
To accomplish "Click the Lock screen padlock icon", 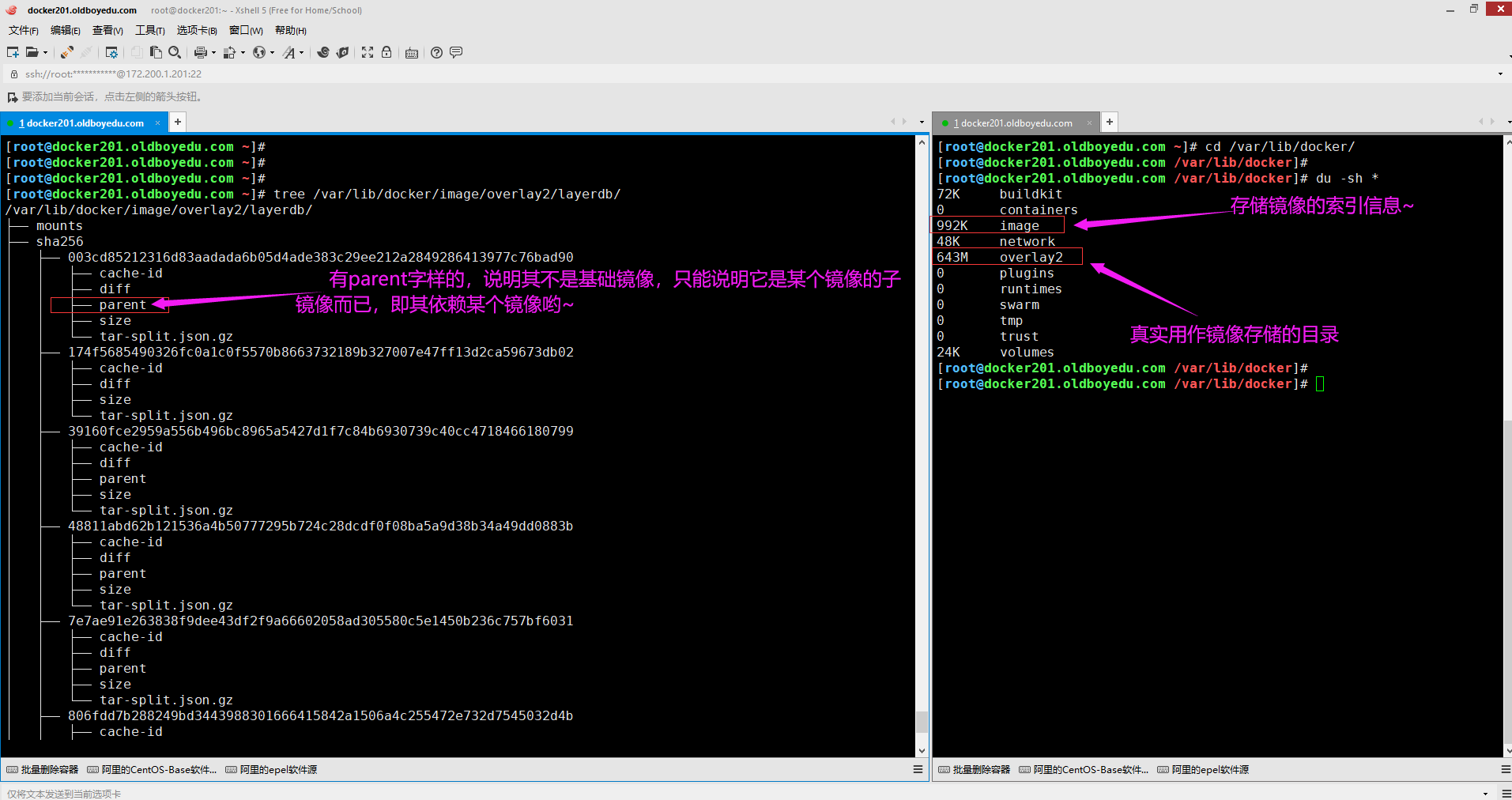I will tap(386, 52).
